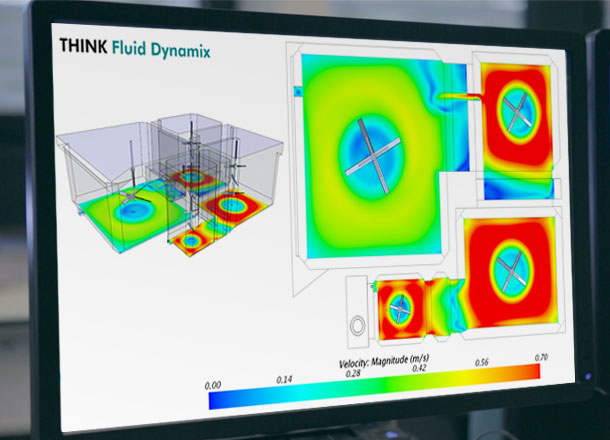
Task: Select the top-right tank impeller
Action: pyautogui.click(x=517, y=111)
